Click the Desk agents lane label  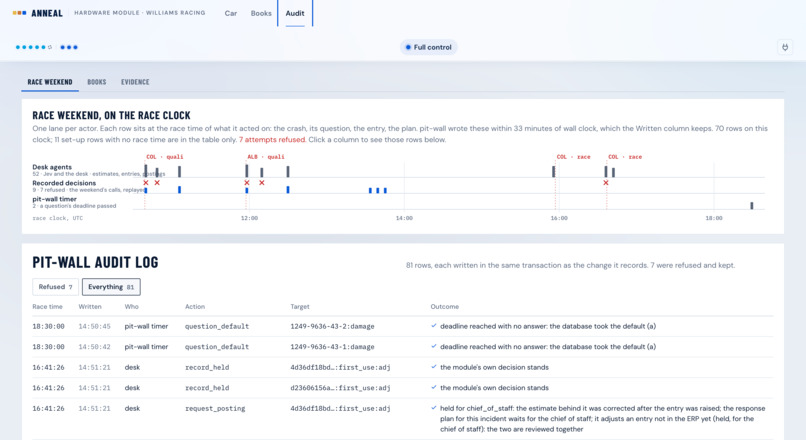pyautogui.click(x=52, y=167)
